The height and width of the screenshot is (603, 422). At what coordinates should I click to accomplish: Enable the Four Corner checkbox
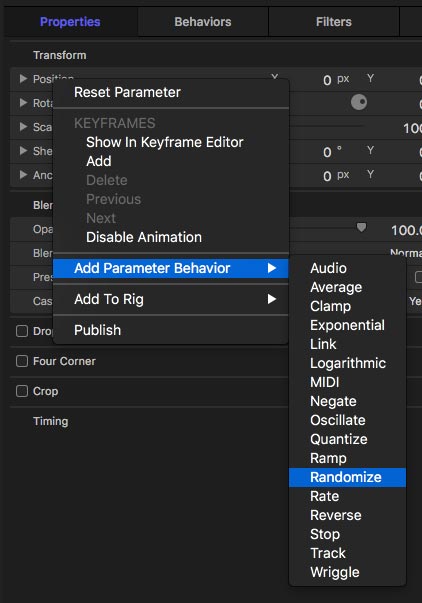click(x=22, y=361)
